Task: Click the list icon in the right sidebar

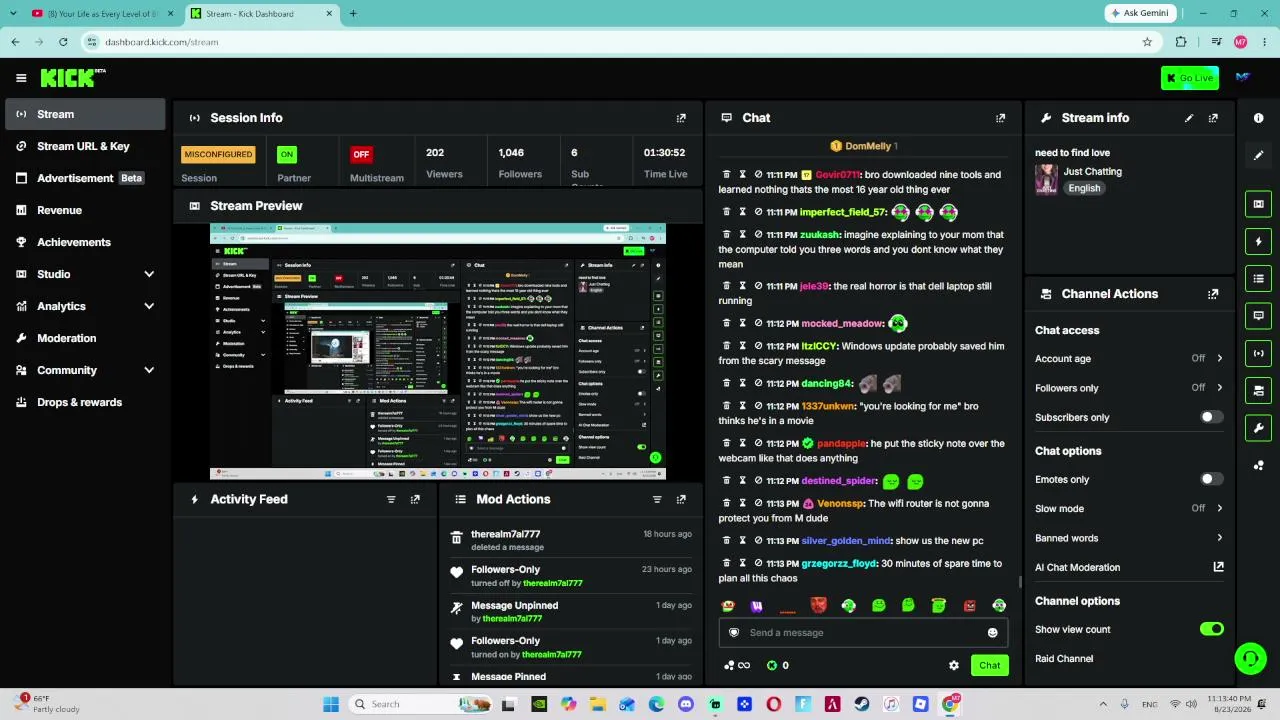Action: [x=1258, y=278]
